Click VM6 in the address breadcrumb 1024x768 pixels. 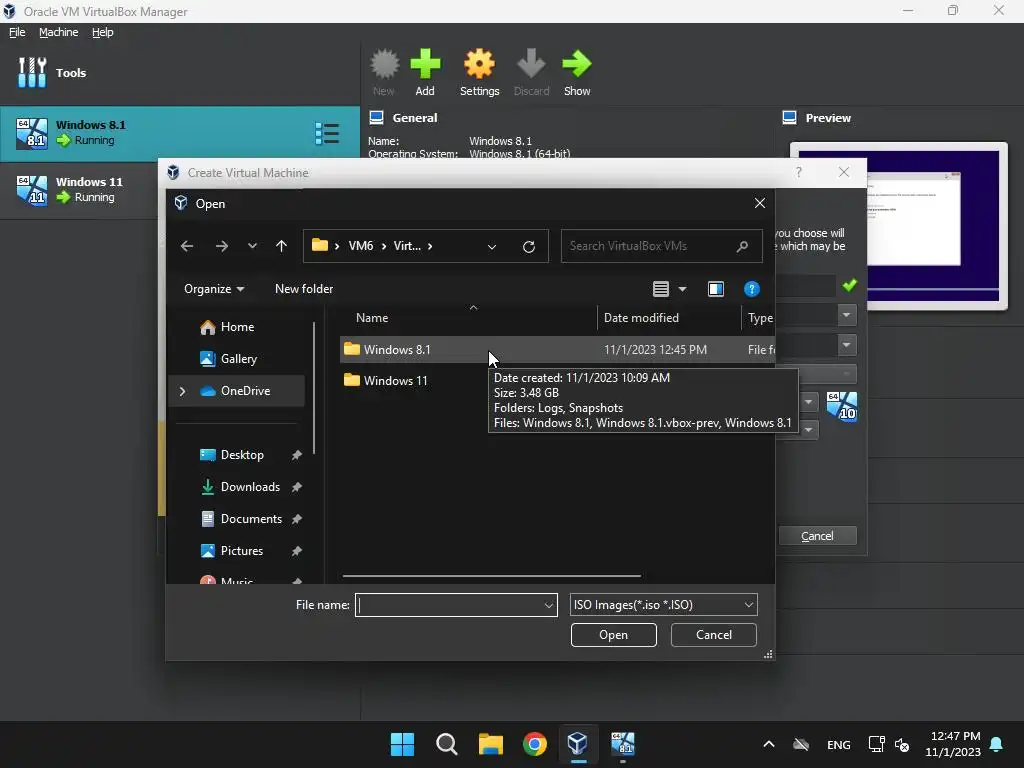tap(360, 246)
